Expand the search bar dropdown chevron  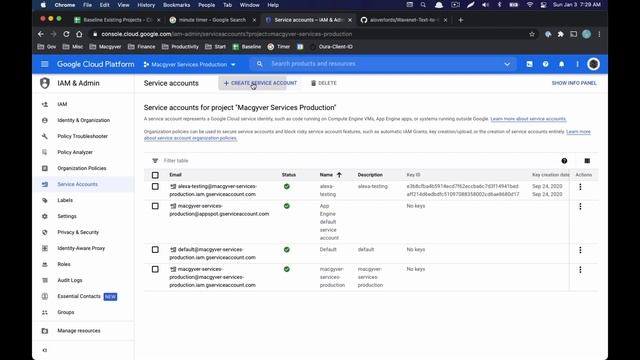pyautogui.click(x=507, y=64)
